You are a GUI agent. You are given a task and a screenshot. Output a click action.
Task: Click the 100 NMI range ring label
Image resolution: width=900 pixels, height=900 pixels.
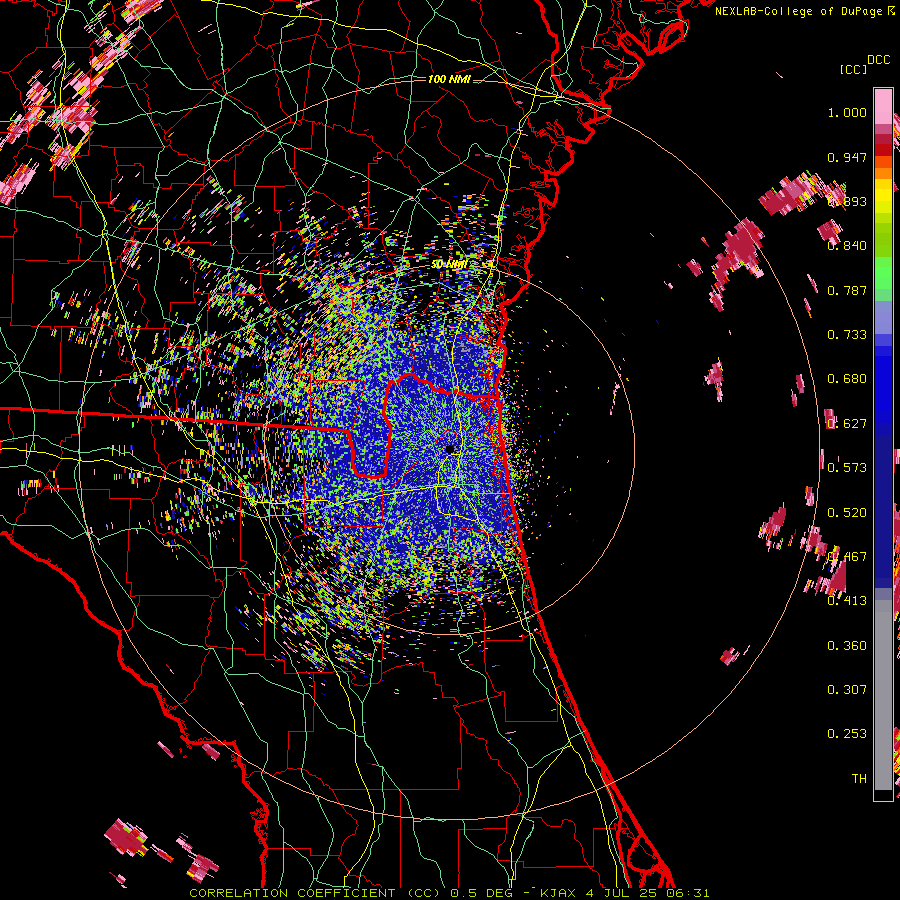click(x=449, y=79)
